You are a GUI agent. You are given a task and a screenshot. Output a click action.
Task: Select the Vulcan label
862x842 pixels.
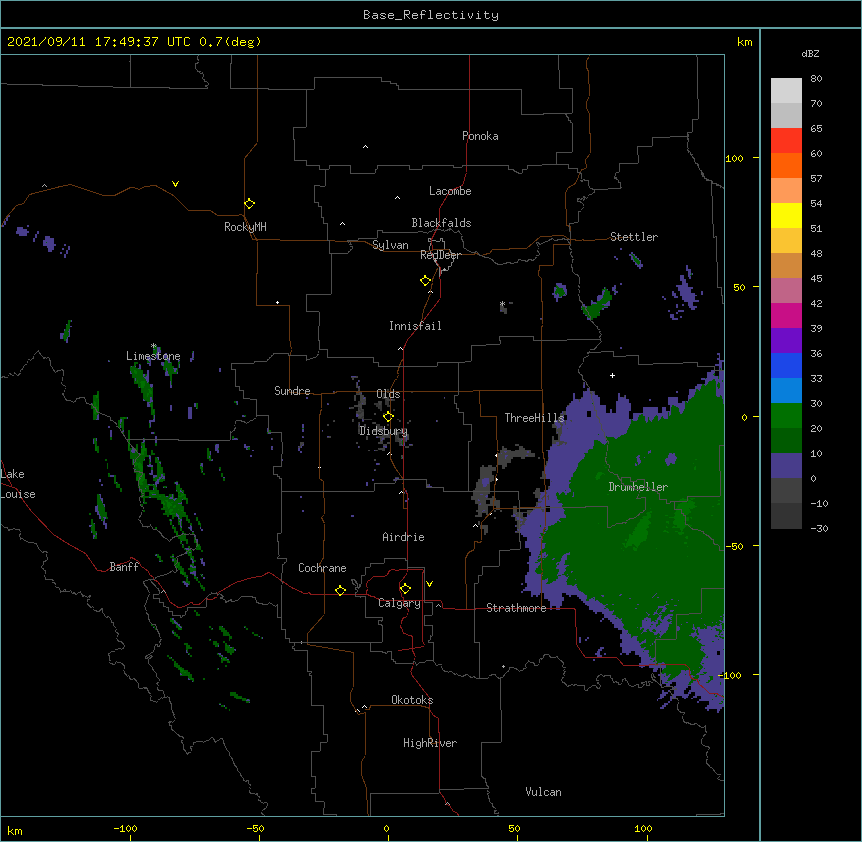coord(543,792)
